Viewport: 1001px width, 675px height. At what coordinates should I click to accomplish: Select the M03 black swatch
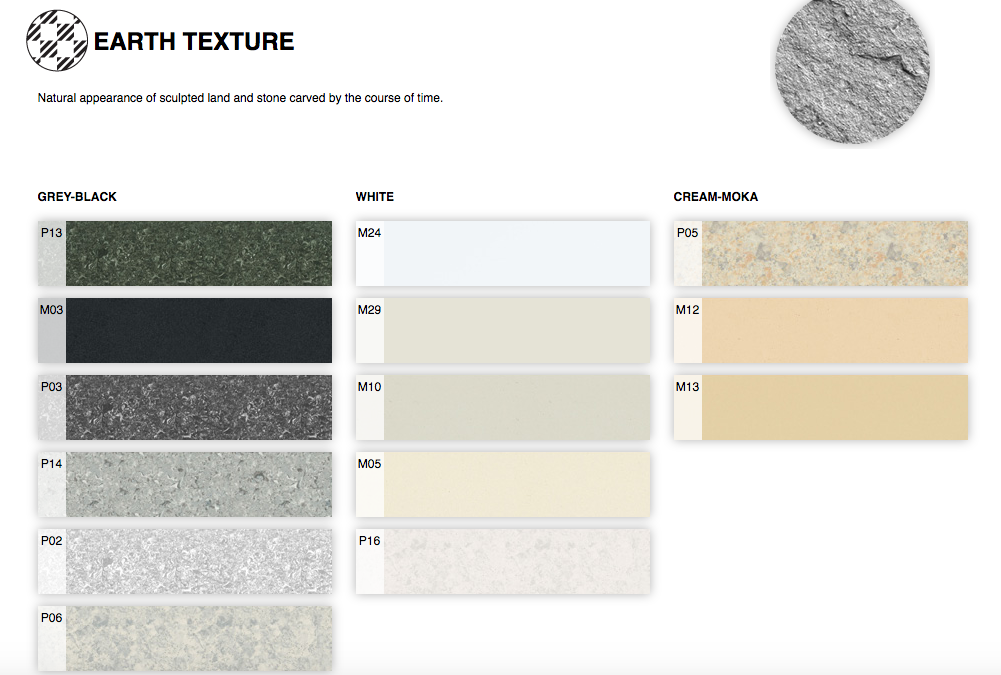(x=184, y=330)
